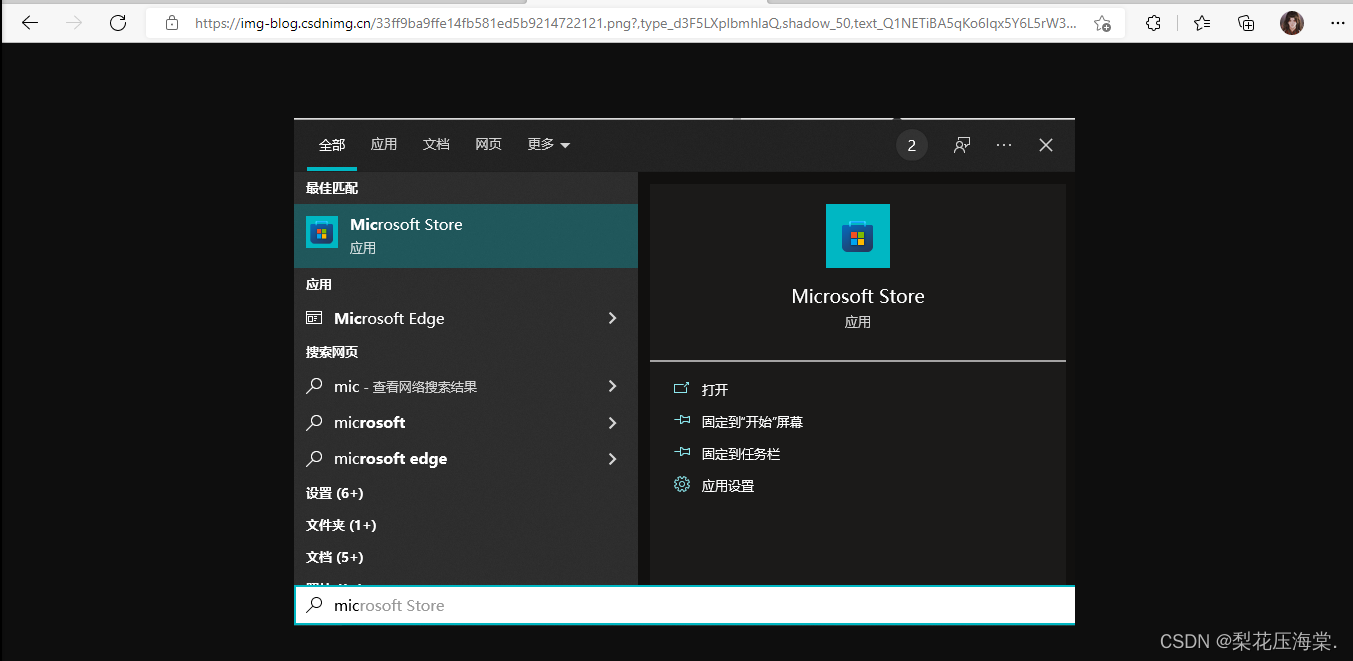Select Microsoft Edge app result

click(x=466, y=318)
